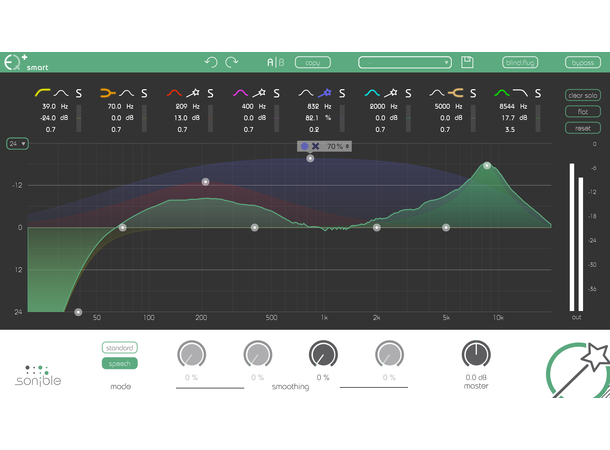Solo the 209 Hz band
610x450 pixels.
(x=210, y=93)
